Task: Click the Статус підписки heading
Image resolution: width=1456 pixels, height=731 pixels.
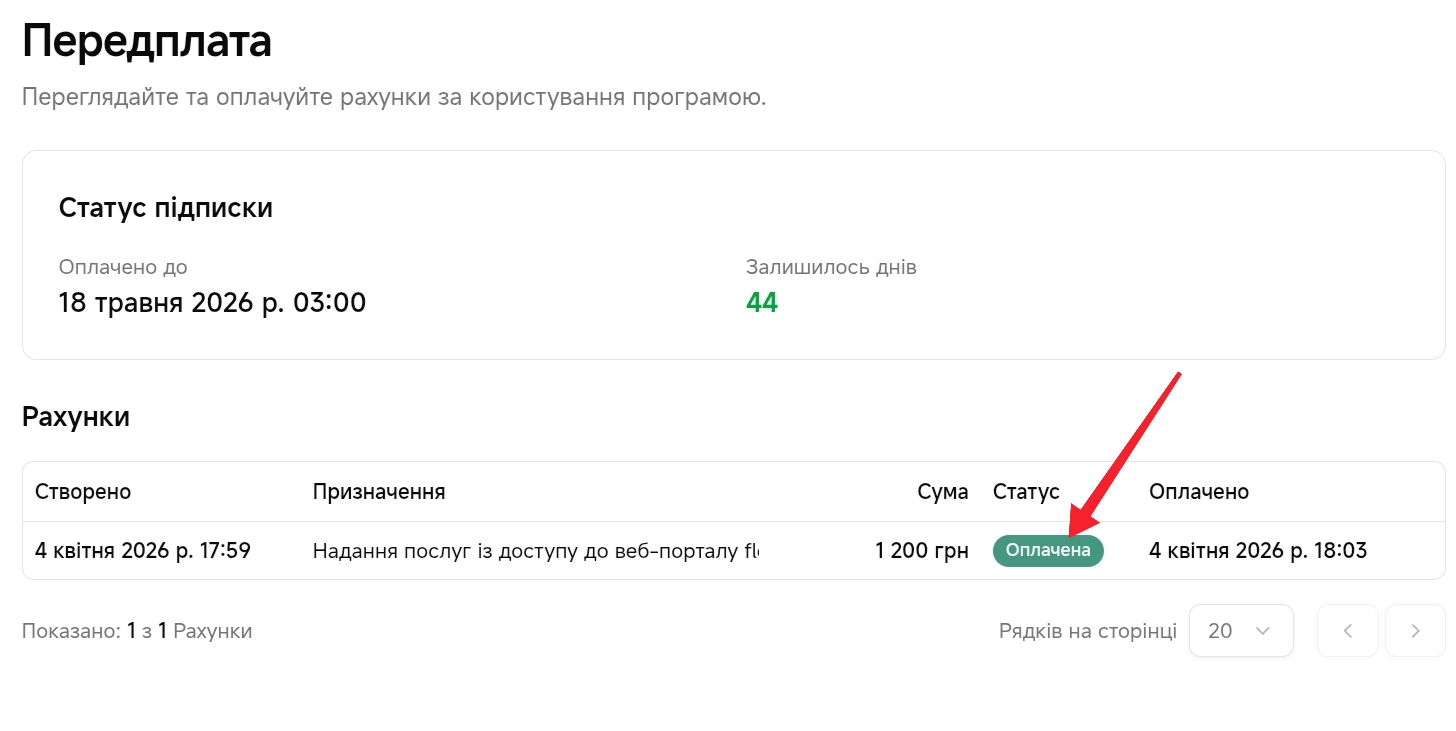Action: [x=165, y=208]
